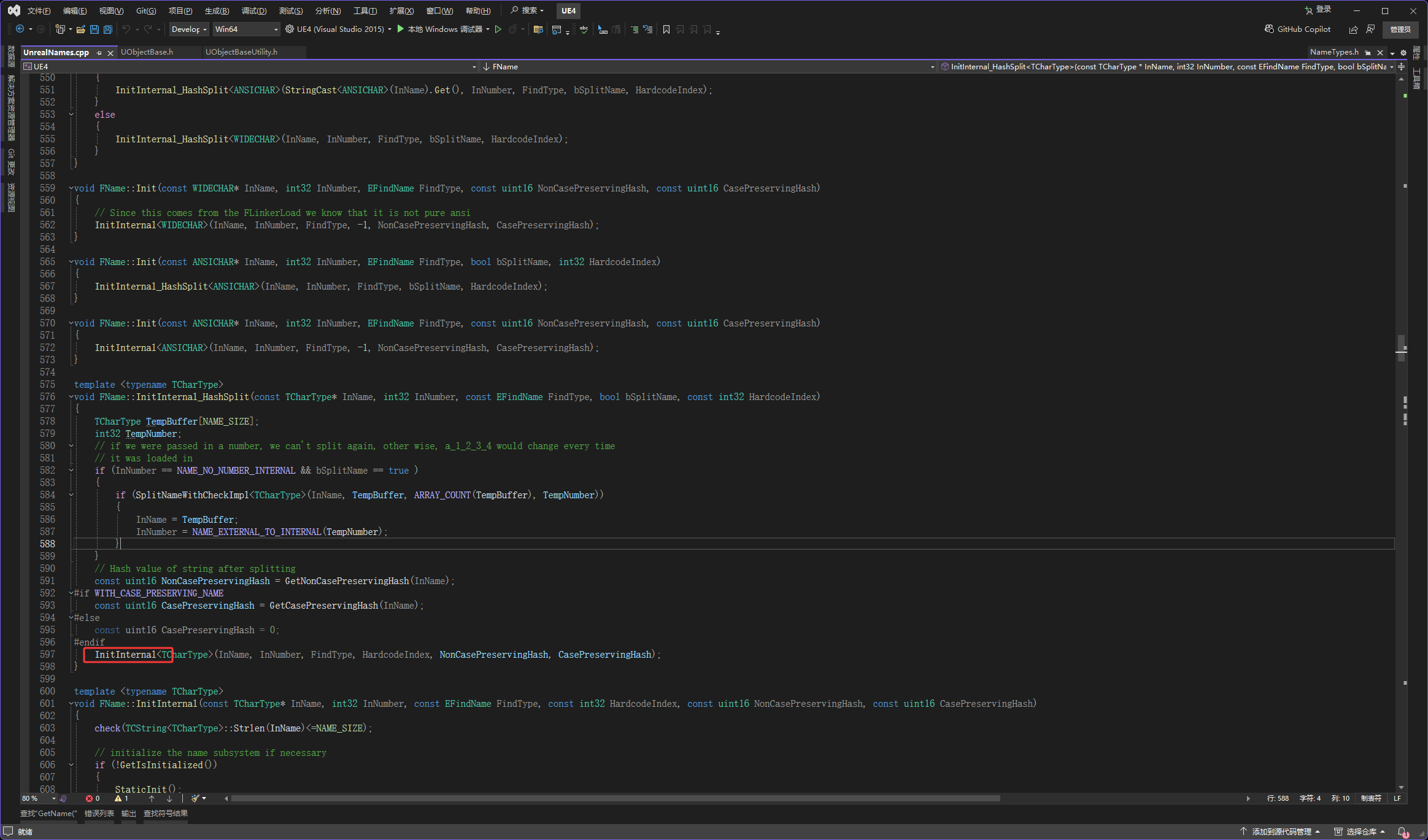The image size is (1428, 840).
Task: Switch to the UObjectBase.h tab
Action: 147,52
